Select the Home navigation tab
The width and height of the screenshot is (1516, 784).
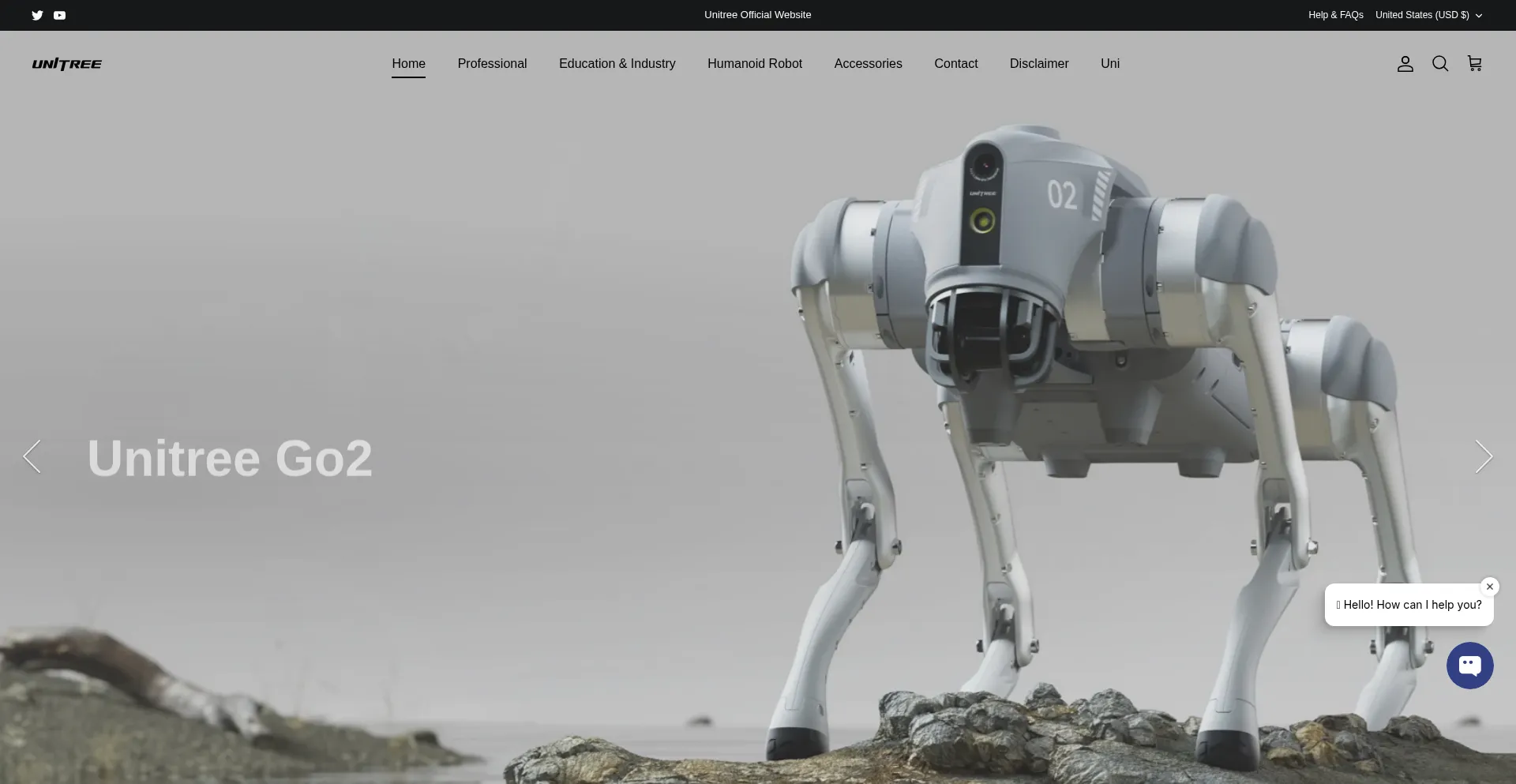pyautogui.click(x=408, y=64)
